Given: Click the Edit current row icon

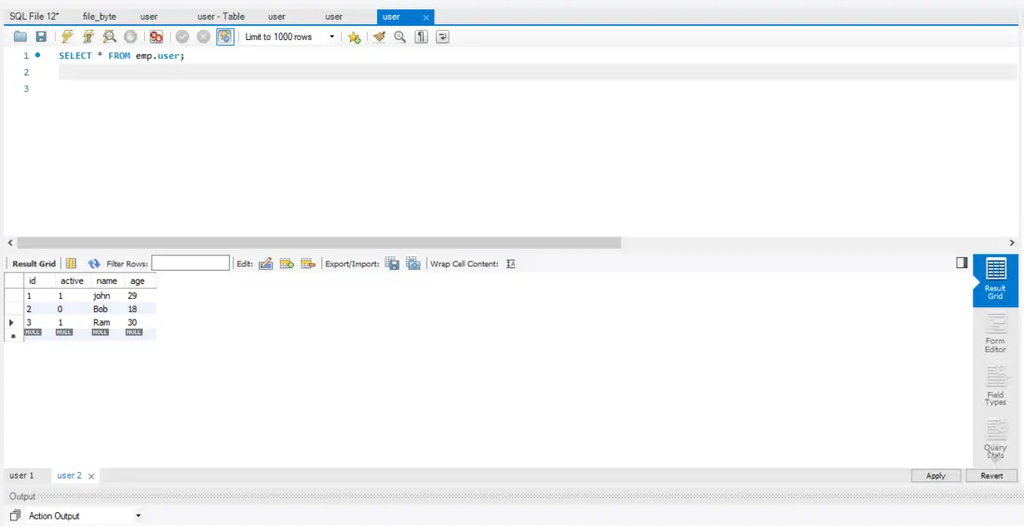Looking at the screenshot, I should 265,264.
